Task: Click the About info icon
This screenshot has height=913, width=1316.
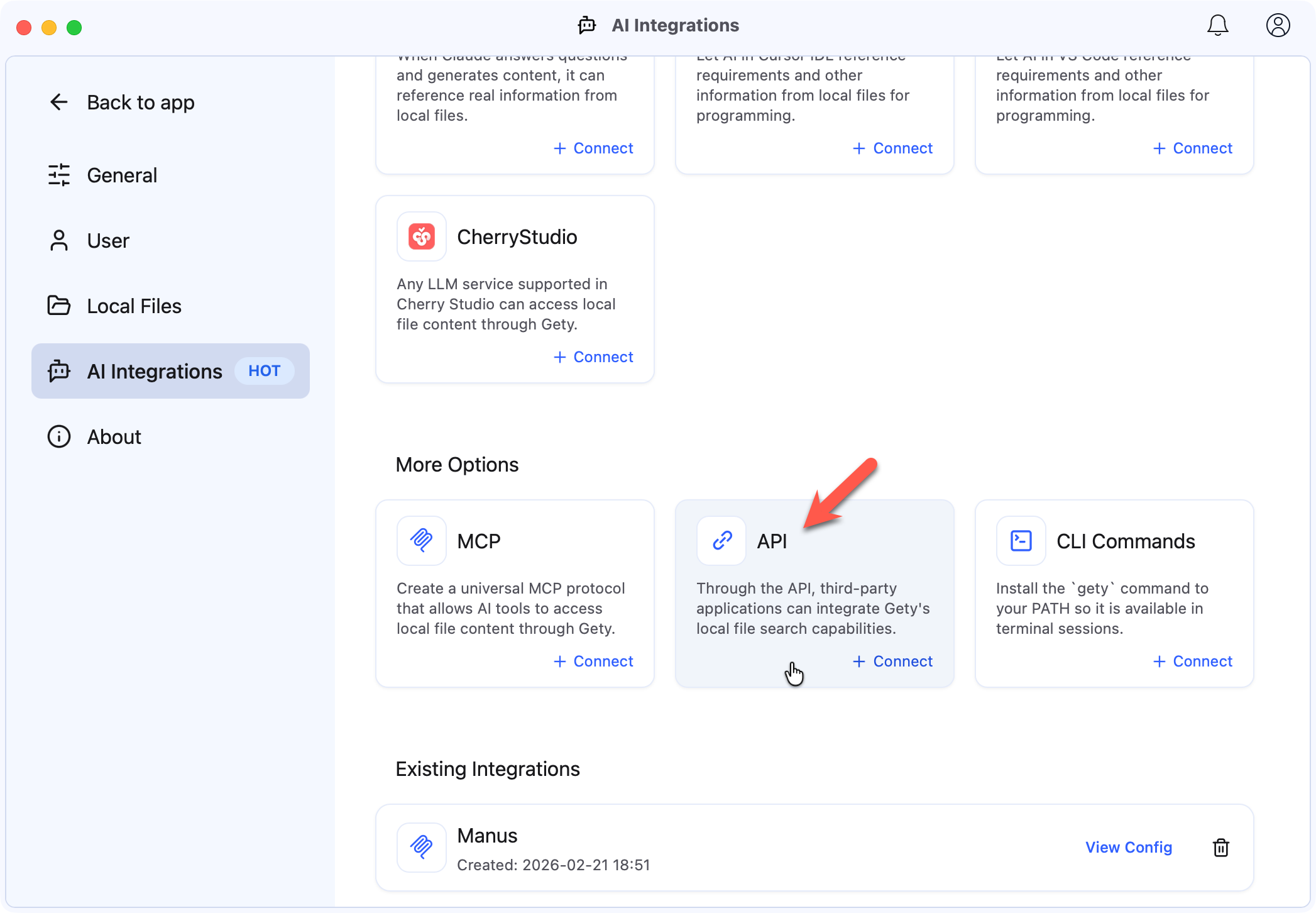Action: point(59,436)
